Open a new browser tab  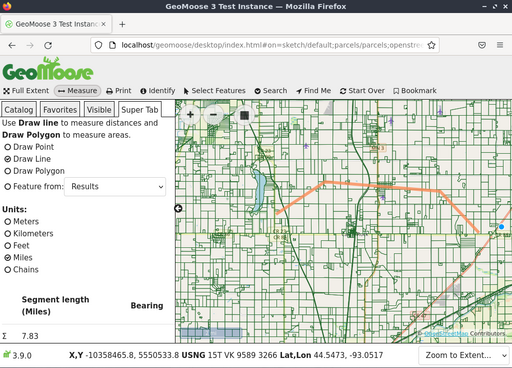(x=122, y=24)
